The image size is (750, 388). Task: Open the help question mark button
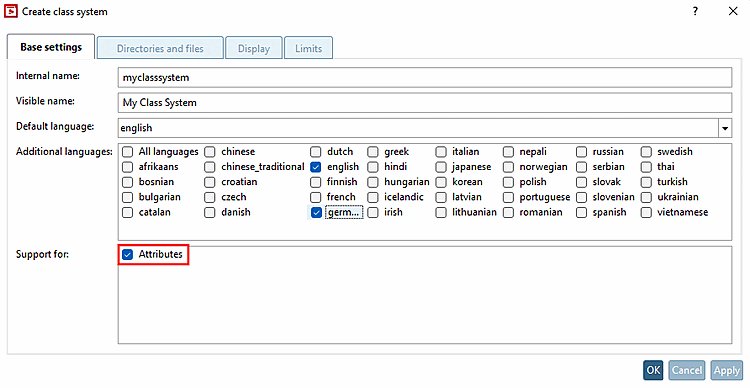[x=695, y=11]
